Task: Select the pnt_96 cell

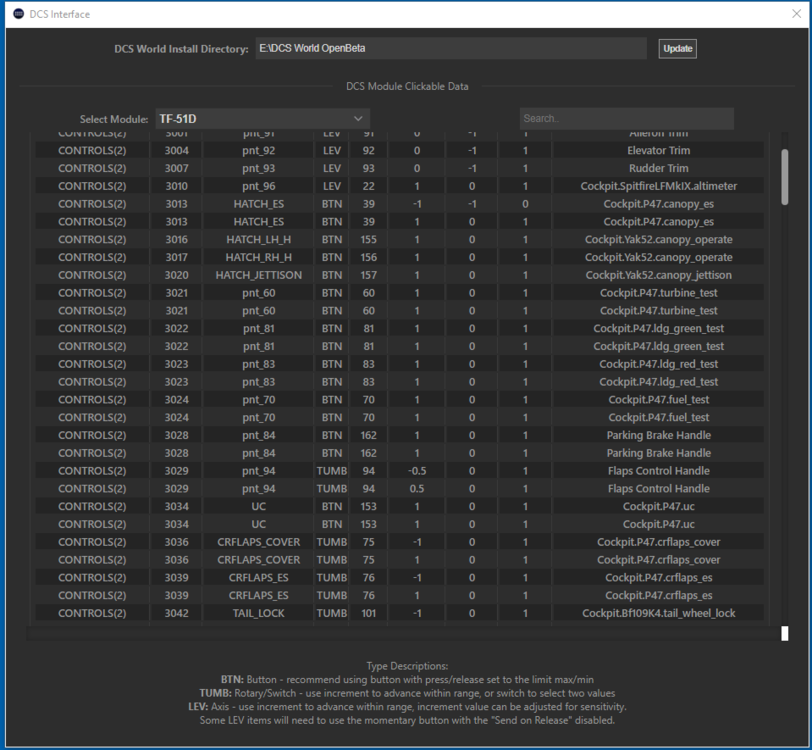Action: [x=258, y=186]
